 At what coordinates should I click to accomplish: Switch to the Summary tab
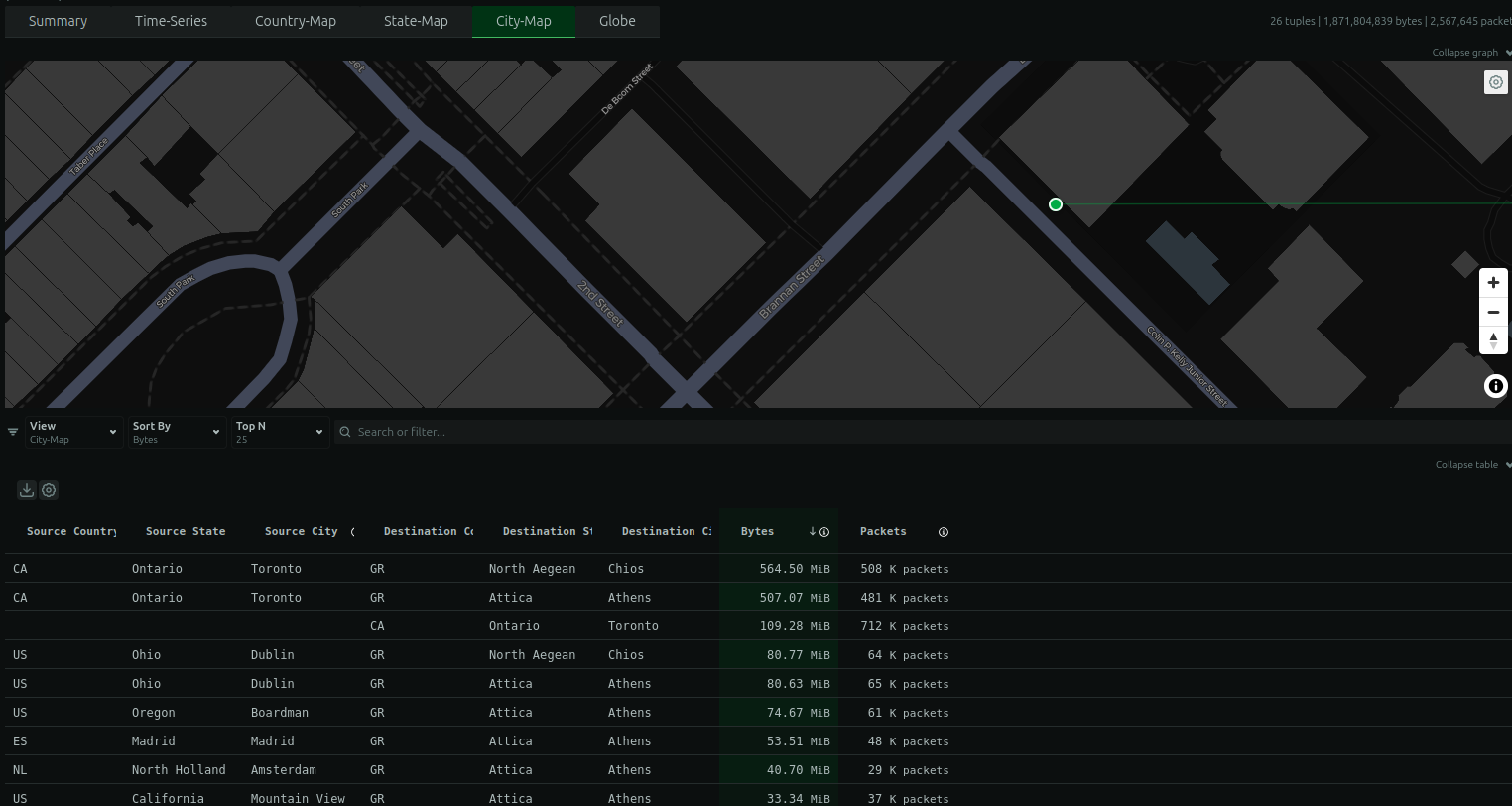click(58, 21)
